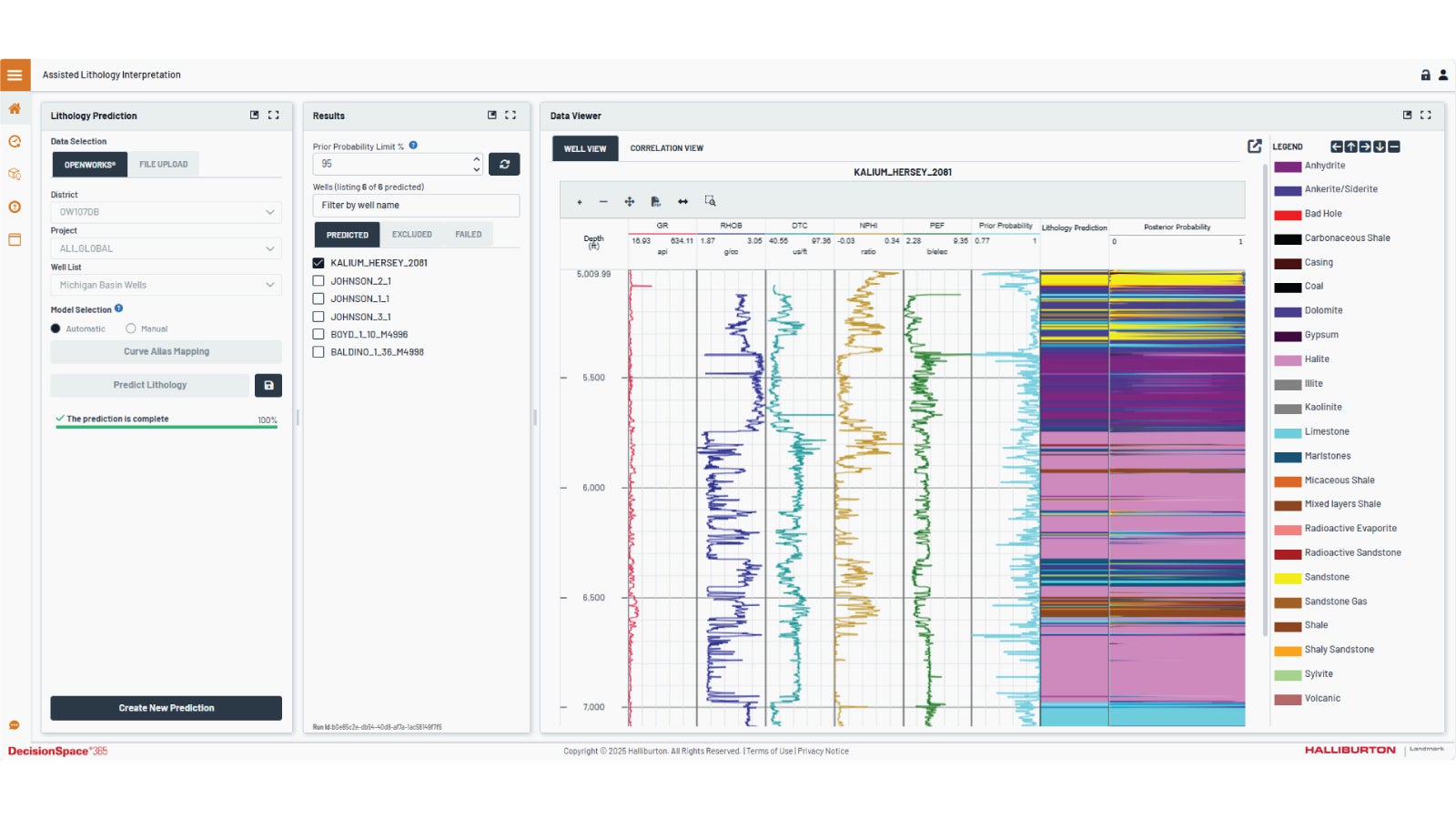The image size is (1456, 819).
Task: Open the Well List dropdown
Action: (x=166, y=285)
